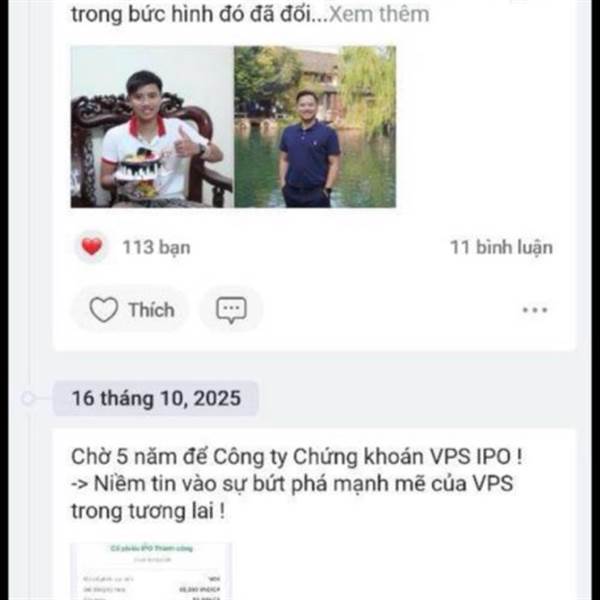The image size is (600, 600).
Task: Click the "Niềm tin vào sự bứt phá" line
Action: point(292,484)
